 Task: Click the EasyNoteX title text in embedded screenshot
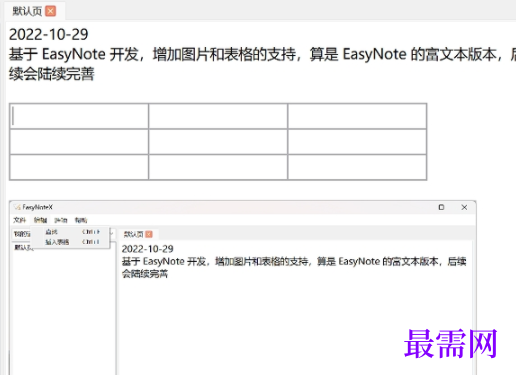[38, 207]
